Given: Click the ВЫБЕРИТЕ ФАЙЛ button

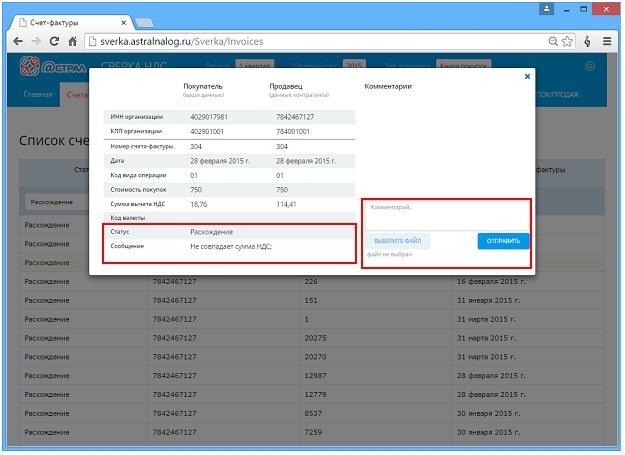Looking at the screenshot, I should [398, 241].
